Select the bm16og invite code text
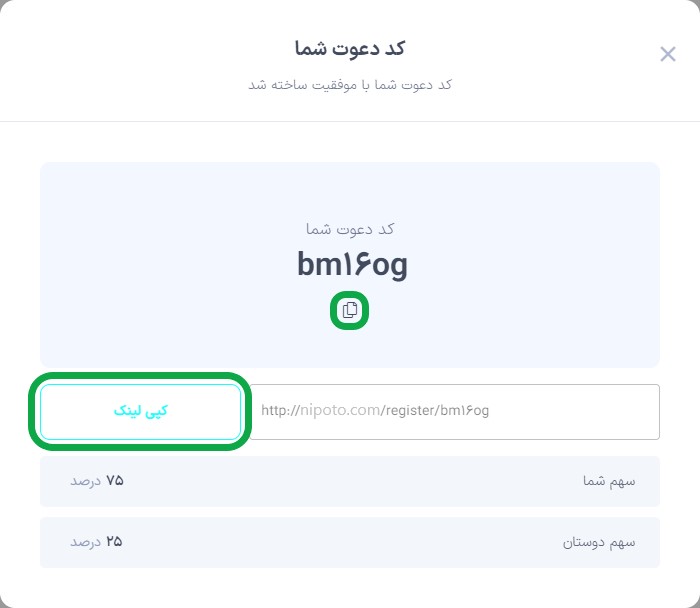Screen dimensions: 700x608 (x=352, y=265)
